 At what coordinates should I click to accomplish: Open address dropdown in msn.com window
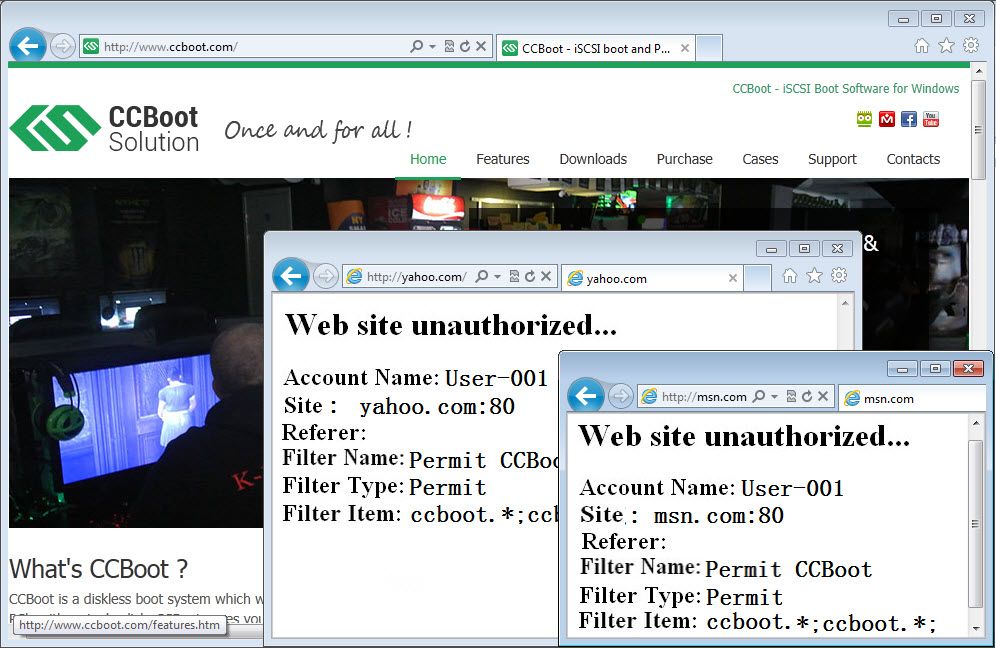tap(774, 396)
